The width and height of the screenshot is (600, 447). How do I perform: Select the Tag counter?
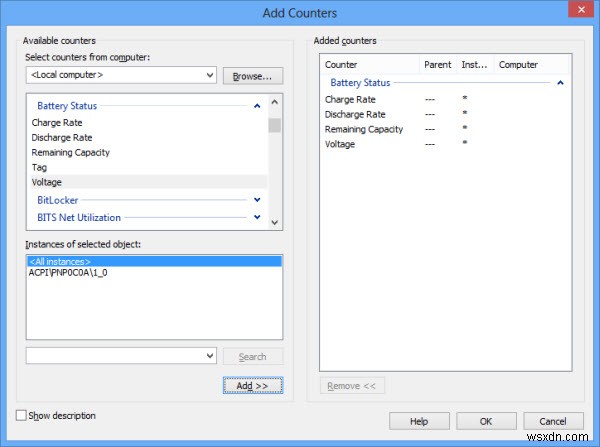(39, 167)
